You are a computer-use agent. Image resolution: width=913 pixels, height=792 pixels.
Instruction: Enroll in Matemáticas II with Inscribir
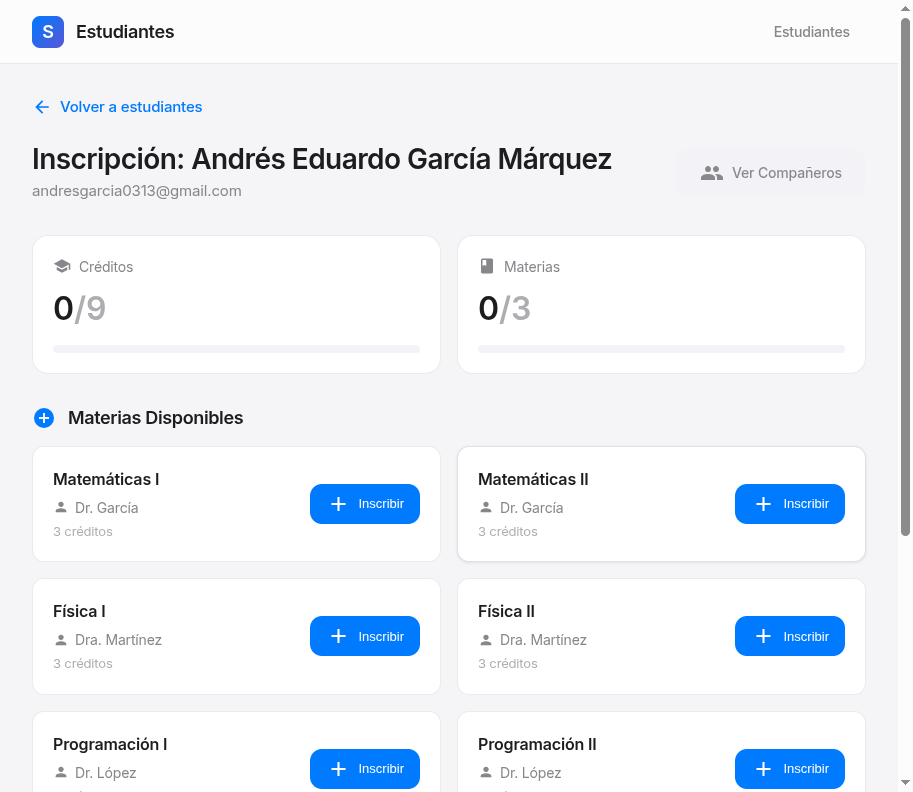pyautogui.click(x=790, y=504)
